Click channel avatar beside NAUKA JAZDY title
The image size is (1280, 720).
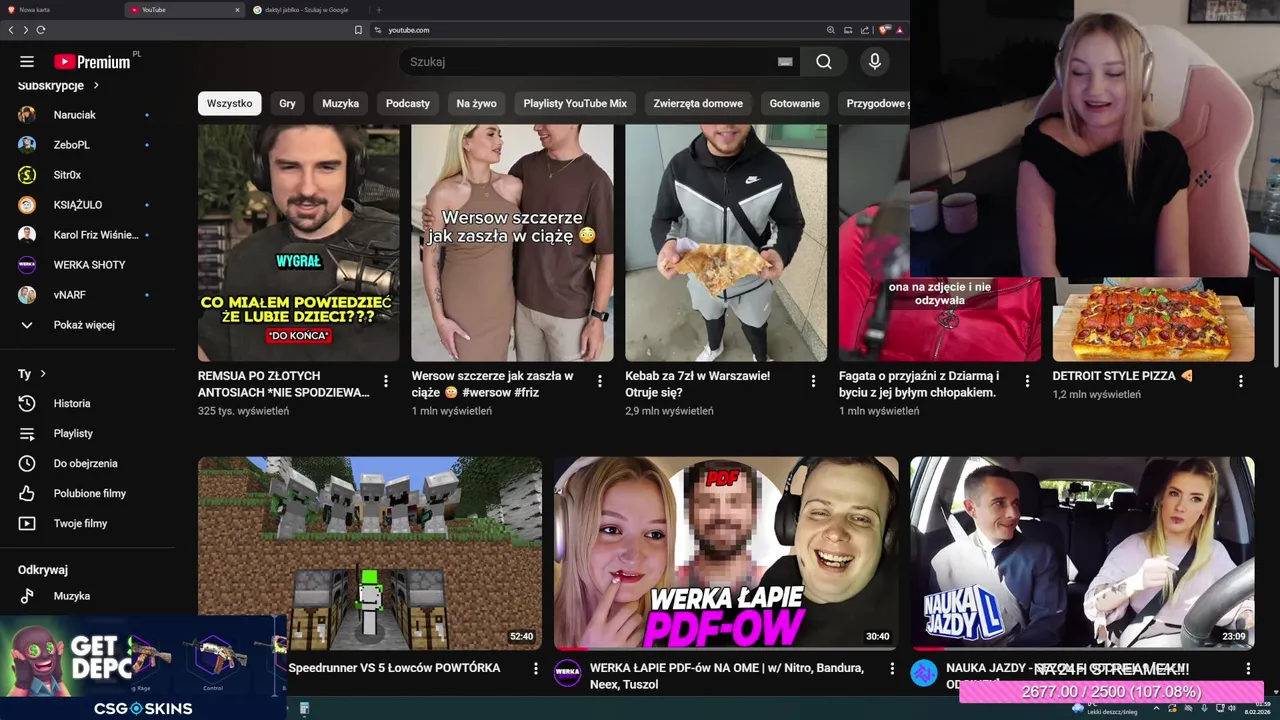924,673
